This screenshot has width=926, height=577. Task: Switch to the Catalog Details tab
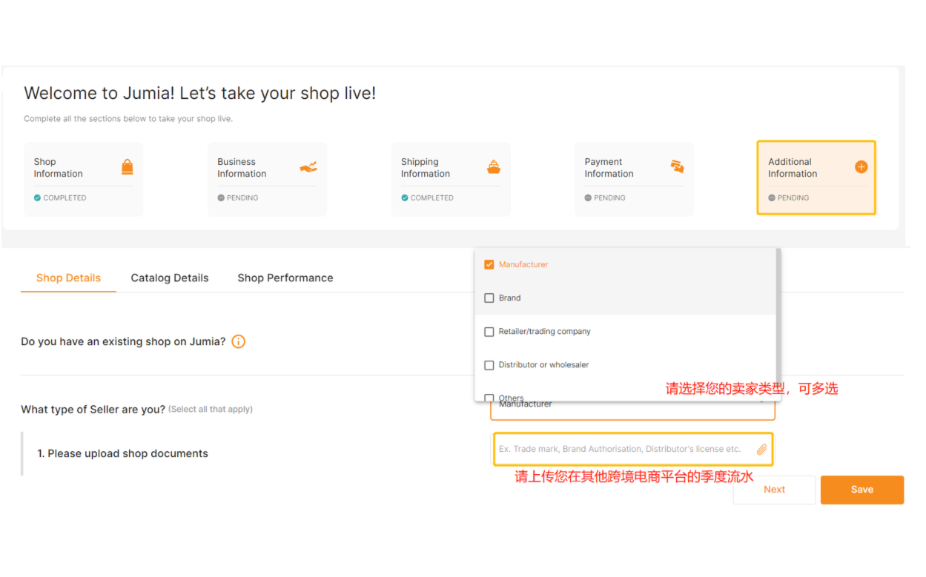(169, 278)
